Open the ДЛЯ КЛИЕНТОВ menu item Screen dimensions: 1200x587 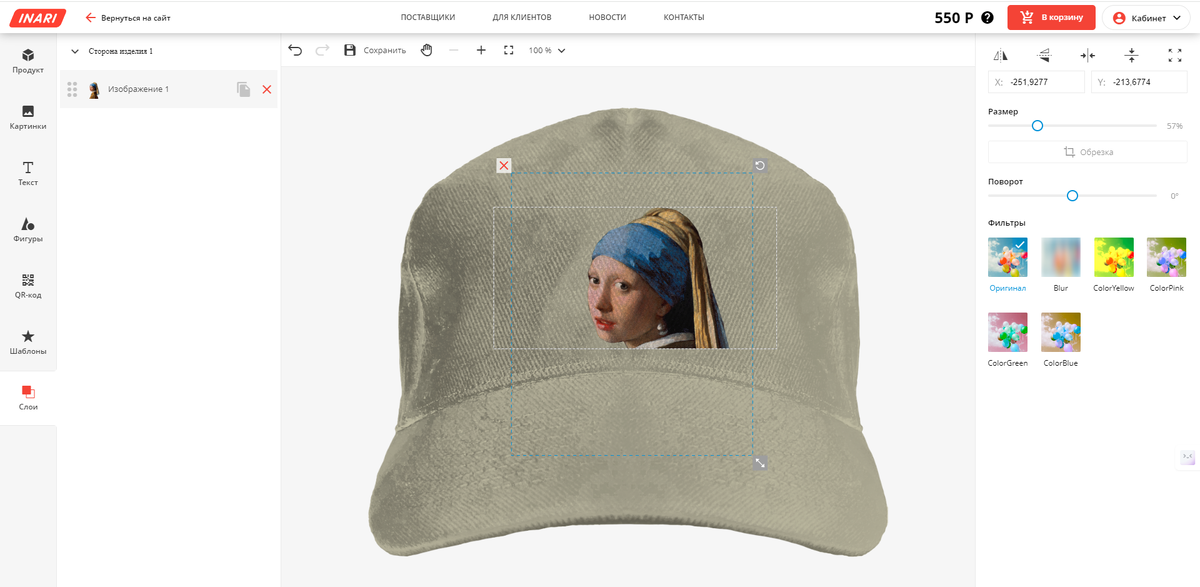point(522,17)
